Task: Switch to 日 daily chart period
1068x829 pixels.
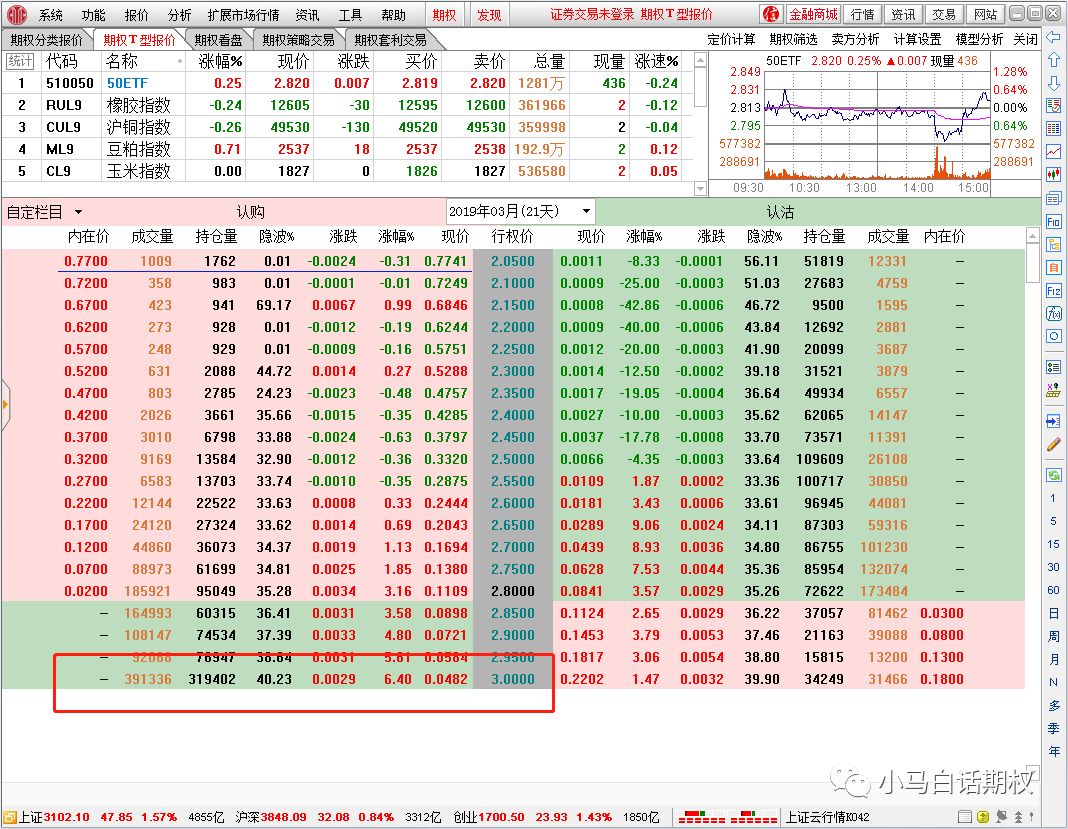Action: click(1053, 619)
